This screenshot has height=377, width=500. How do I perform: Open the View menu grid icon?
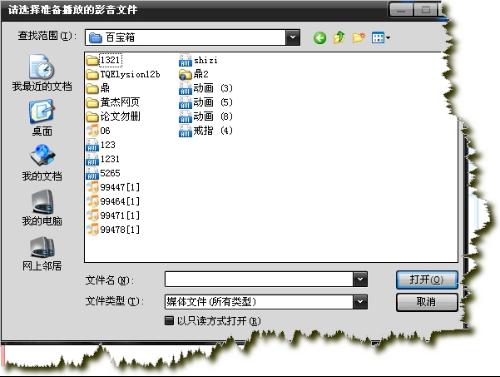click(x=381, y=38)
